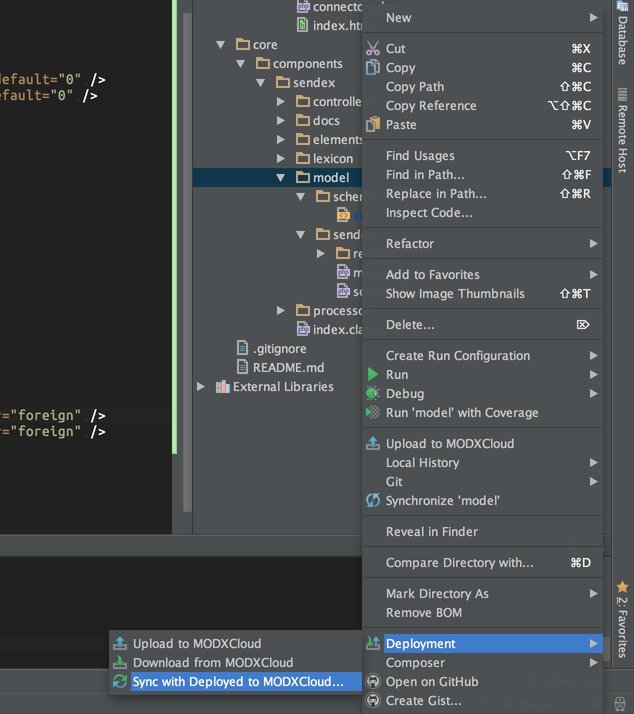Click the Cut scissors icon
Screen dimensions: 634x714
[373, 48]
